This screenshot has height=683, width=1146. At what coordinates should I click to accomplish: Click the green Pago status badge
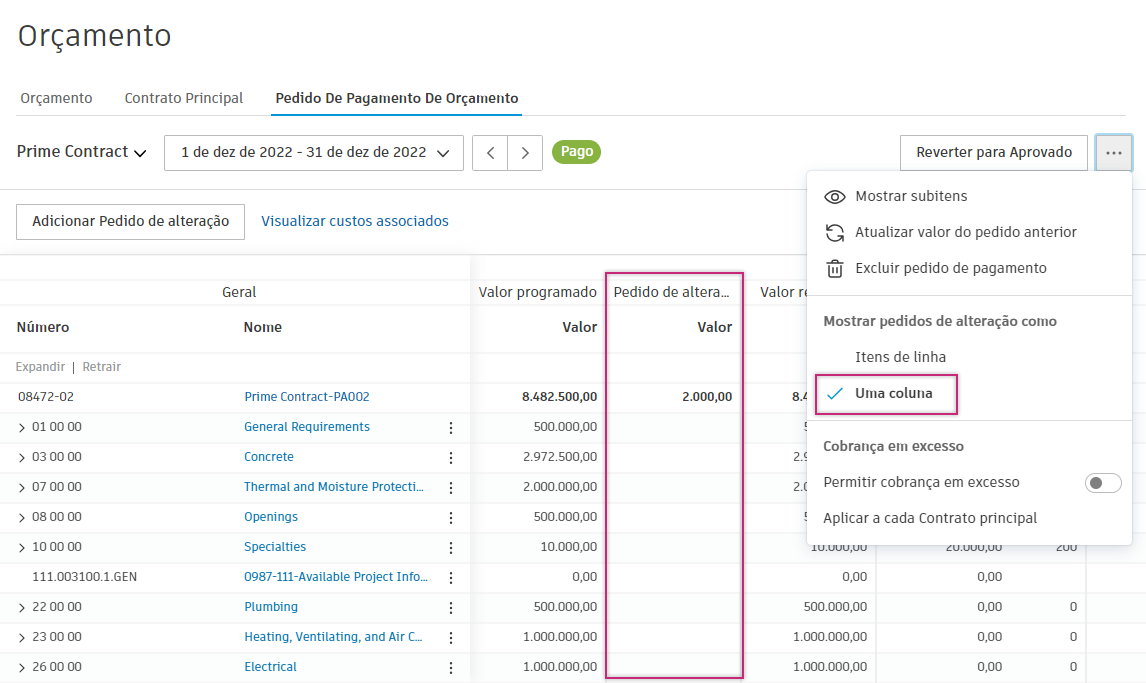[x=576, y=152]
